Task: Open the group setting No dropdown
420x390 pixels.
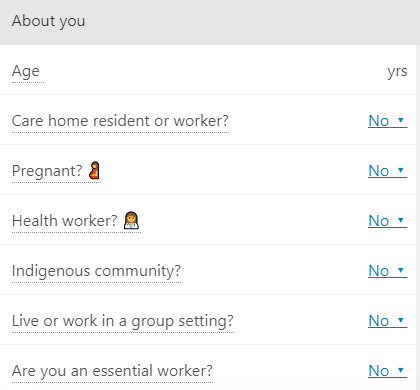Action: (388, 321)
